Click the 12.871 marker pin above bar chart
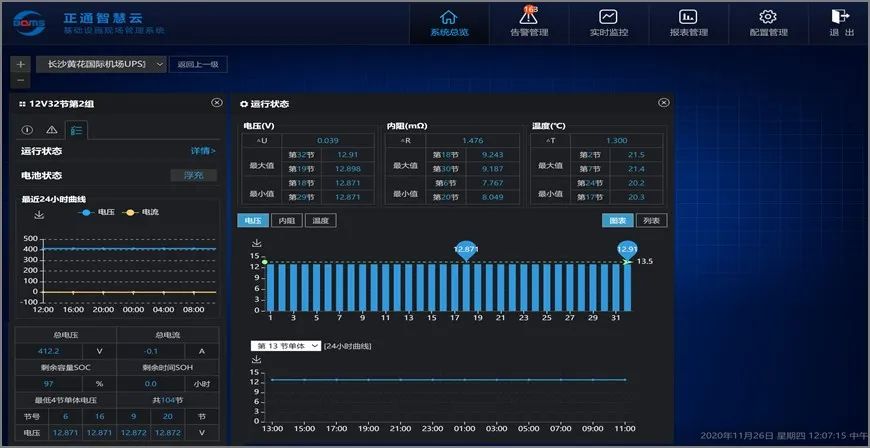The width and height of the screenshot is (870, 448). pos(466,250)
